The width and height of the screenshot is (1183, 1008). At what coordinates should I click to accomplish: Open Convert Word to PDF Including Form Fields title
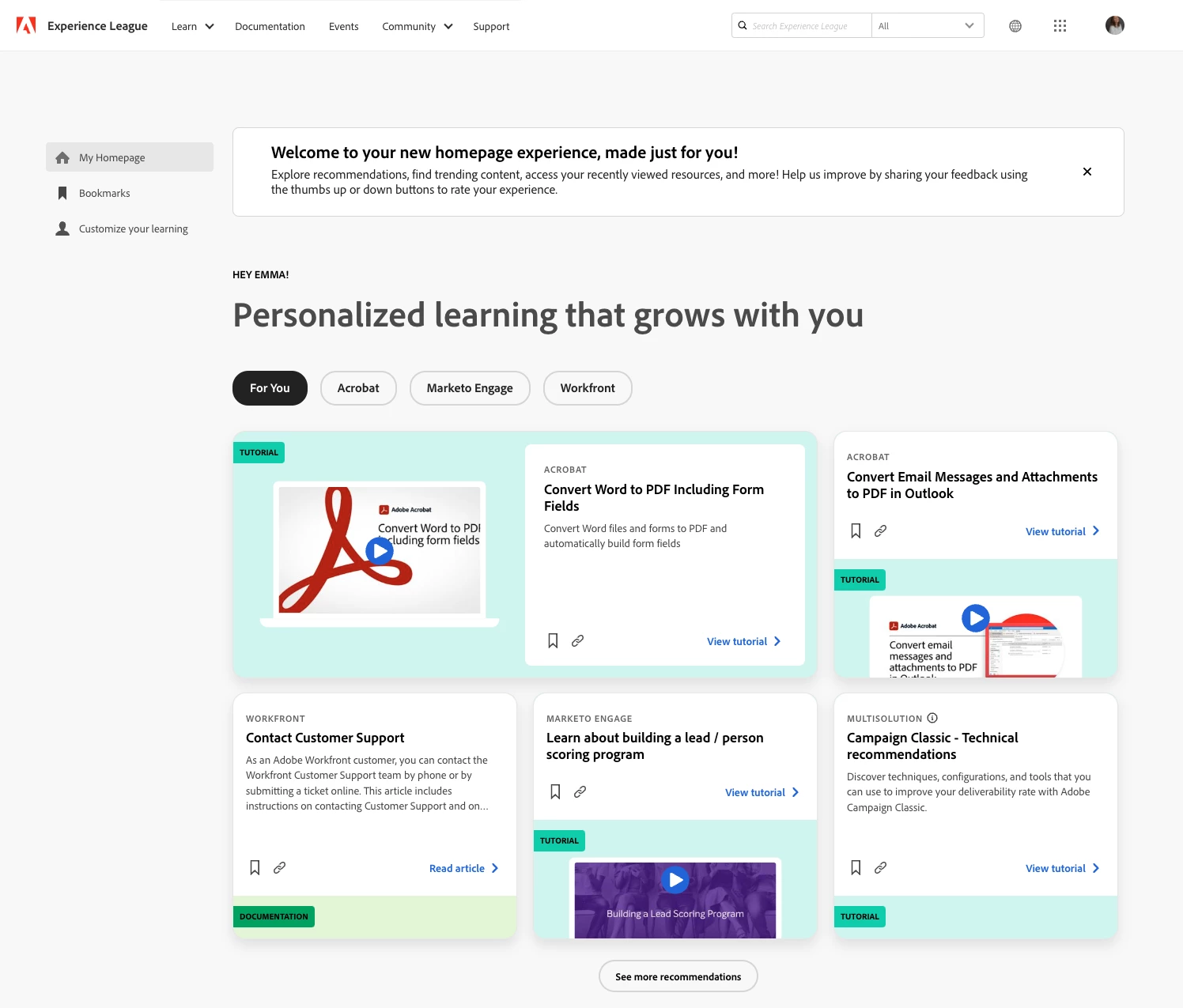click(x=654, y=498)
